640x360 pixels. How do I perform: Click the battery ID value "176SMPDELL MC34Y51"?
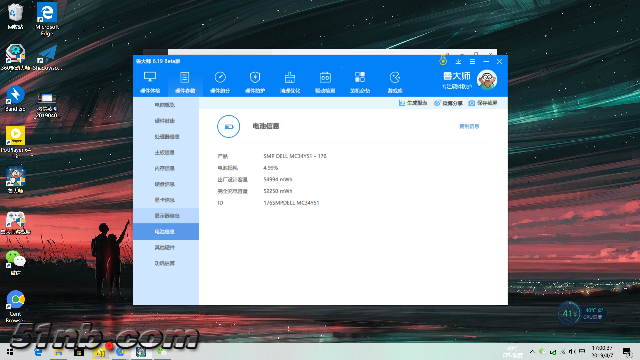[x=291, y=203]
